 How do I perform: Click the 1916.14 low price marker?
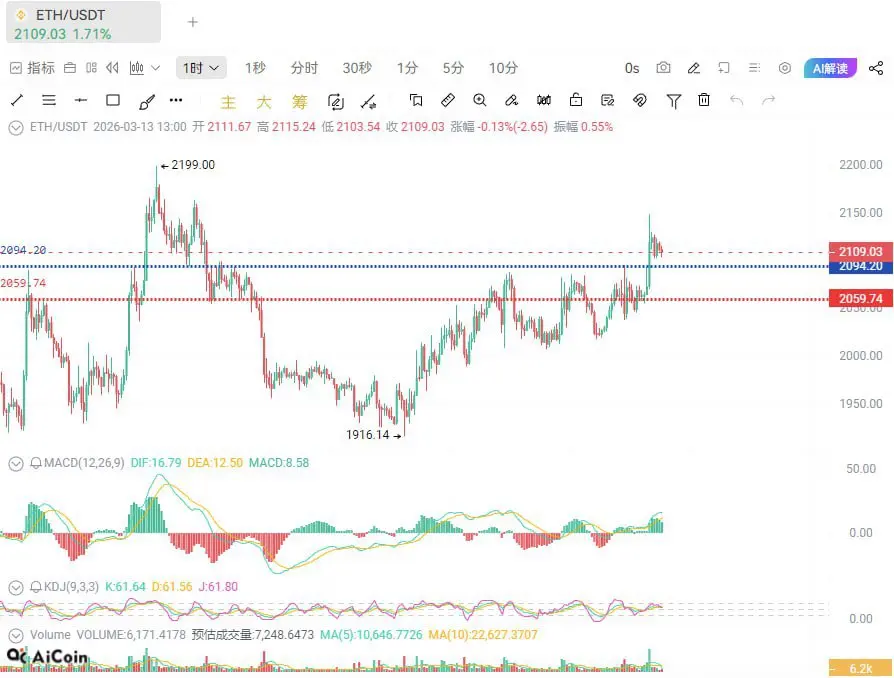tap(373, 435)
